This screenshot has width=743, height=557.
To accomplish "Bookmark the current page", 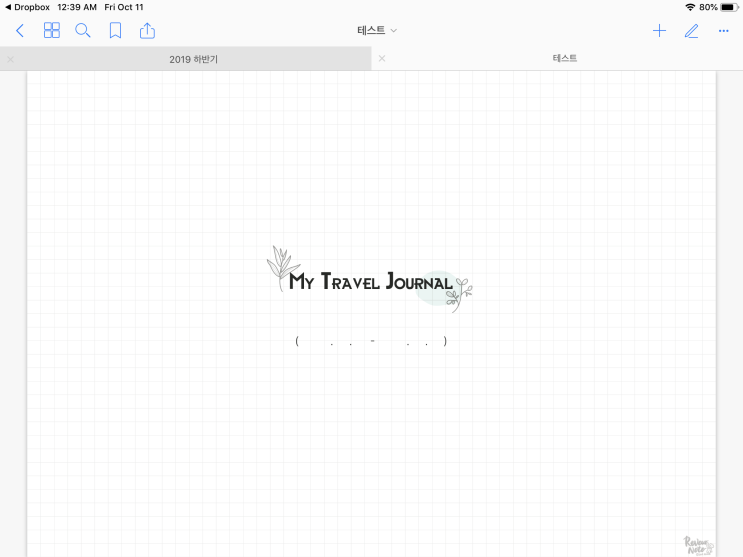I will (x=115, y=31).
